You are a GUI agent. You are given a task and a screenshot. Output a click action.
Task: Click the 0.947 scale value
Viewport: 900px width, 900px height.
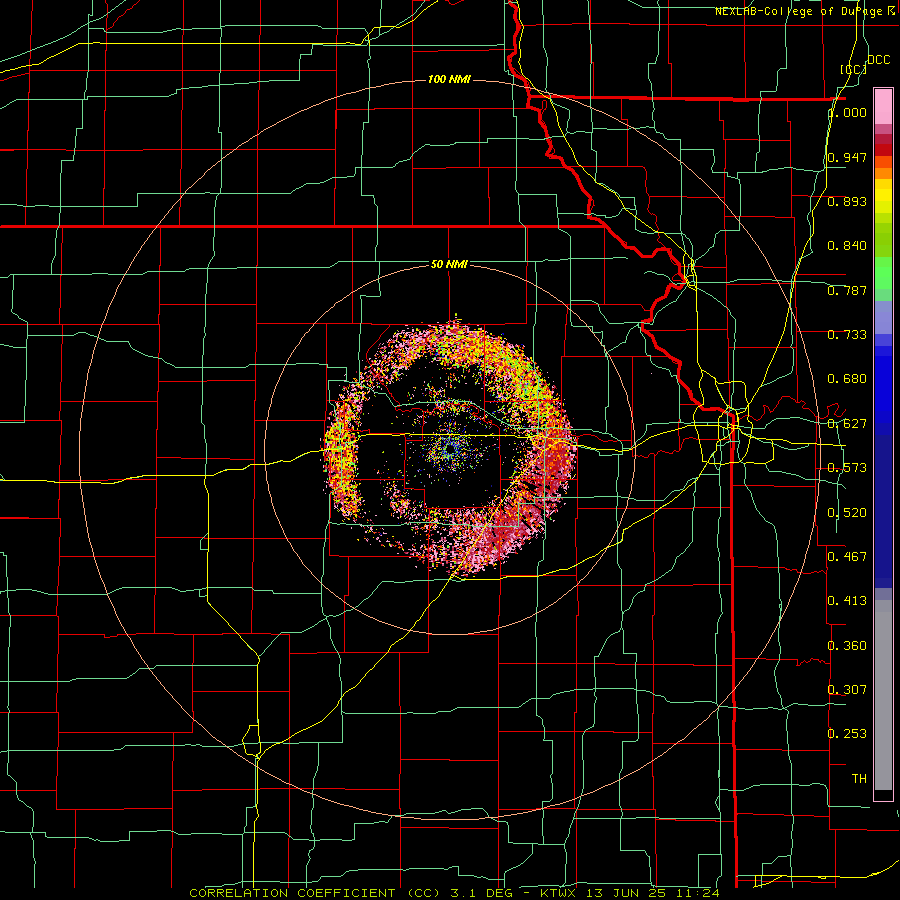(847, 157)
